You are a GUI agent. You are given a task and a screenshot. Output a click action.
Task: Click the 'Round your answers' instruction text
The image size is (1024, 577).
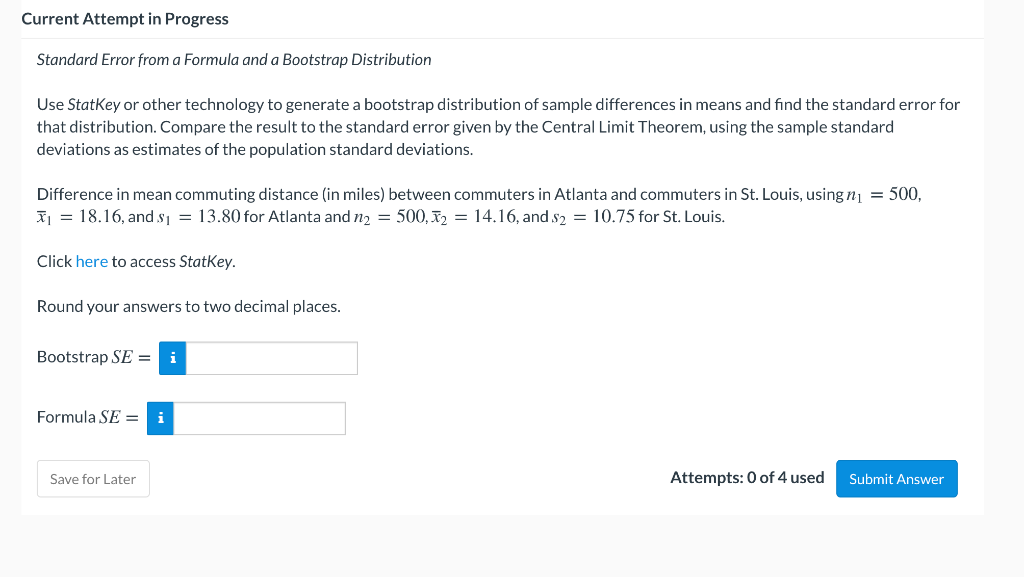click(x=189, y=306)
